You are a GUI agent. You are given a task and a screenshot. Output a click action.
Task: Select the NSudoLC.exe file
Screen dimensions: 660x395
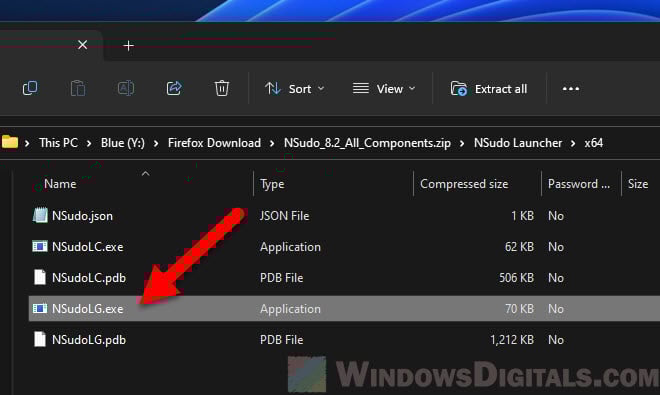pyautogui.click(x=88, y=247)
